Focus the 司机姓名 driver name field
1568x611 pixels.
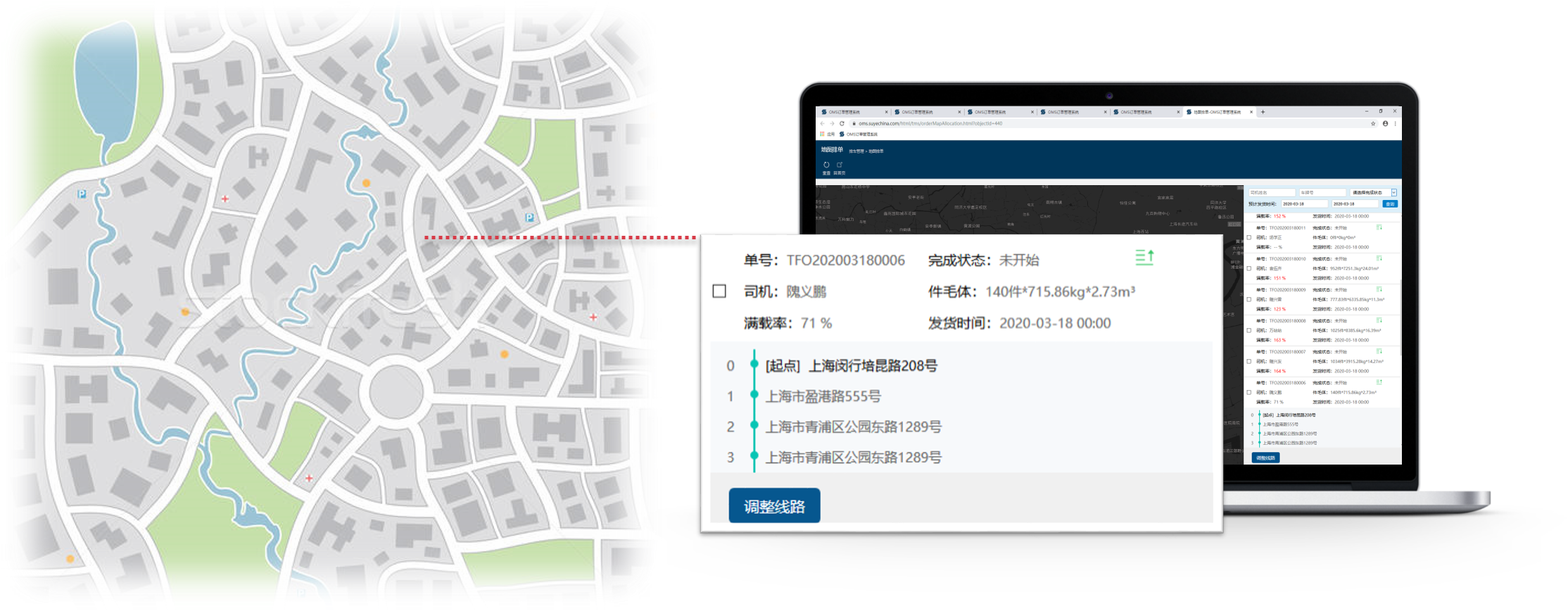pyautogui.click(x=1272, y=192)
